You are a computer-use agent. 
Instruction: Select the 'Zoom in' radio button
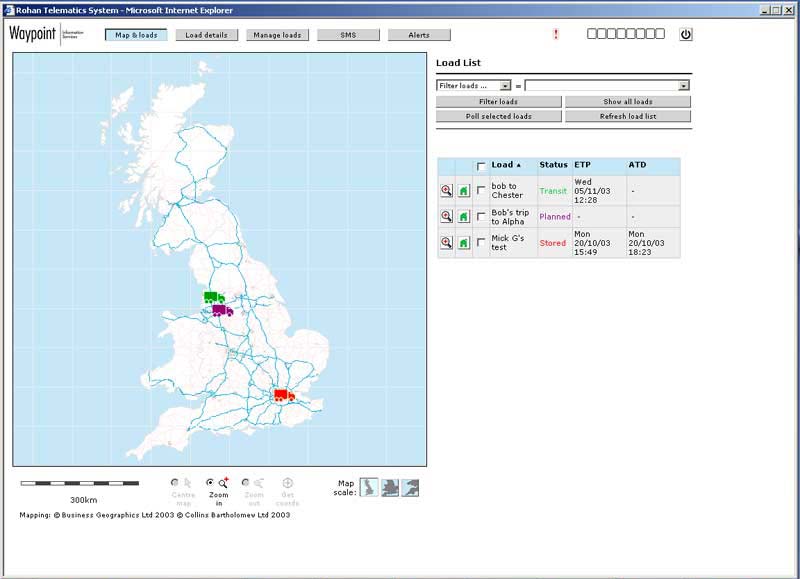[x=210, y=482]
